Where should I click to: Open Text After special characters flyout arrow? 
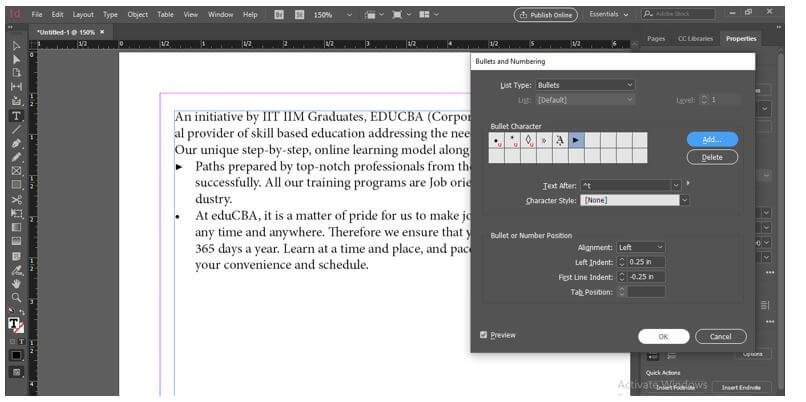point(688,183)
